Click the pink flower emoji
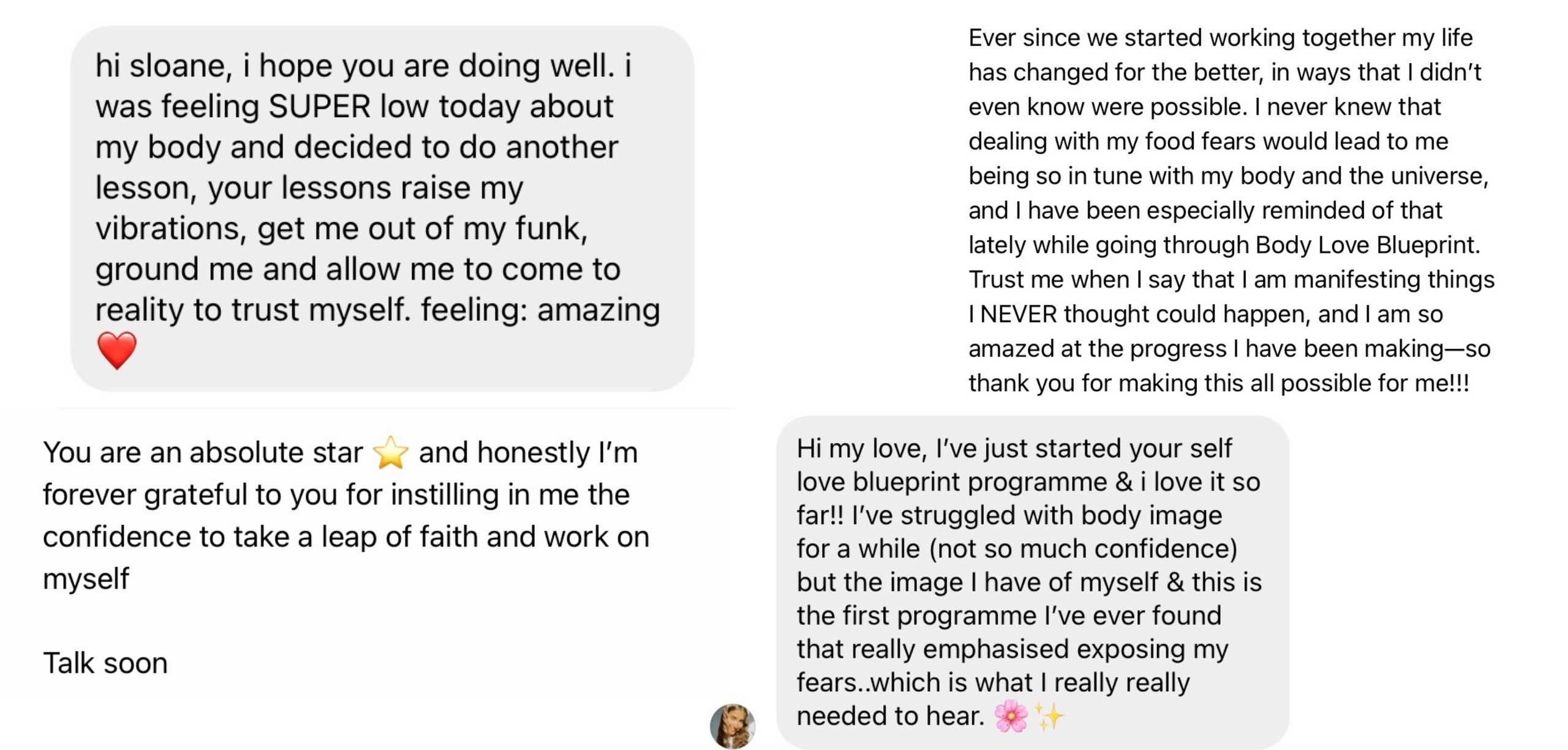Image resolution: width=1568 pixels, height=750 pixels. (x=1011, y=716)
